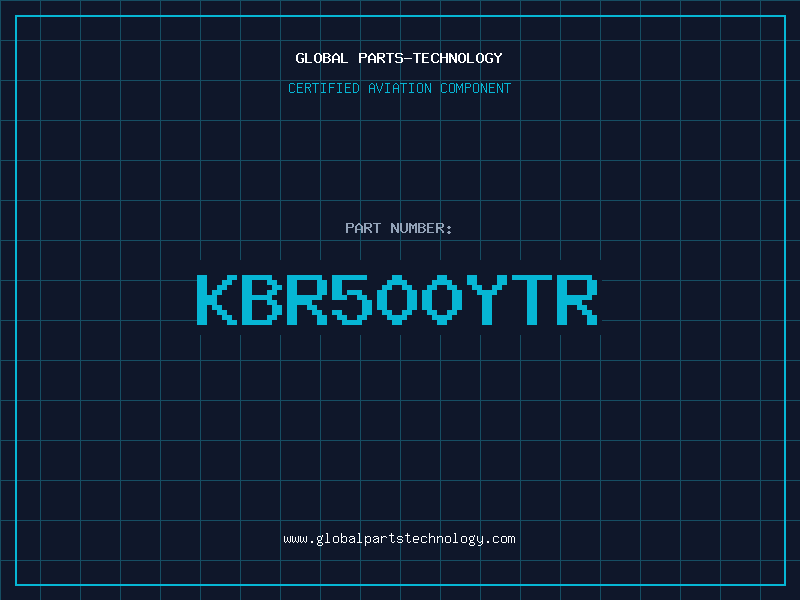Click the 'PART NUMBER:' label
The image size is (800, 600).
[398, 228]
